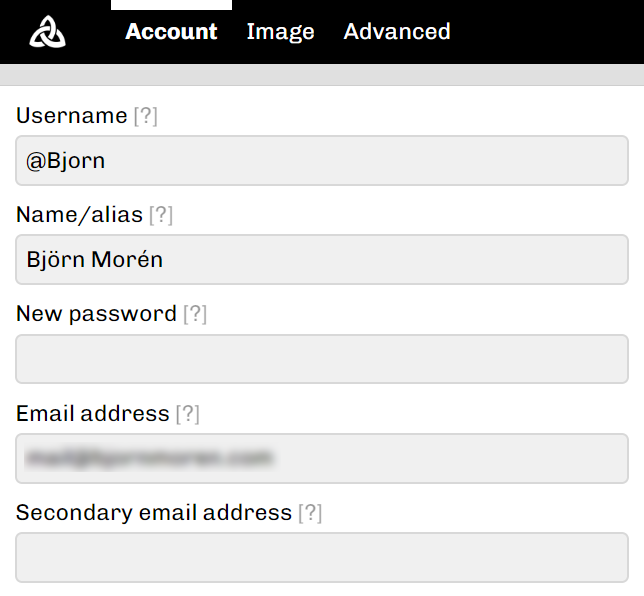Viewport: 644px width, 596px height.
Task: Select the blurred Email address field
Action: coord(322,459)
